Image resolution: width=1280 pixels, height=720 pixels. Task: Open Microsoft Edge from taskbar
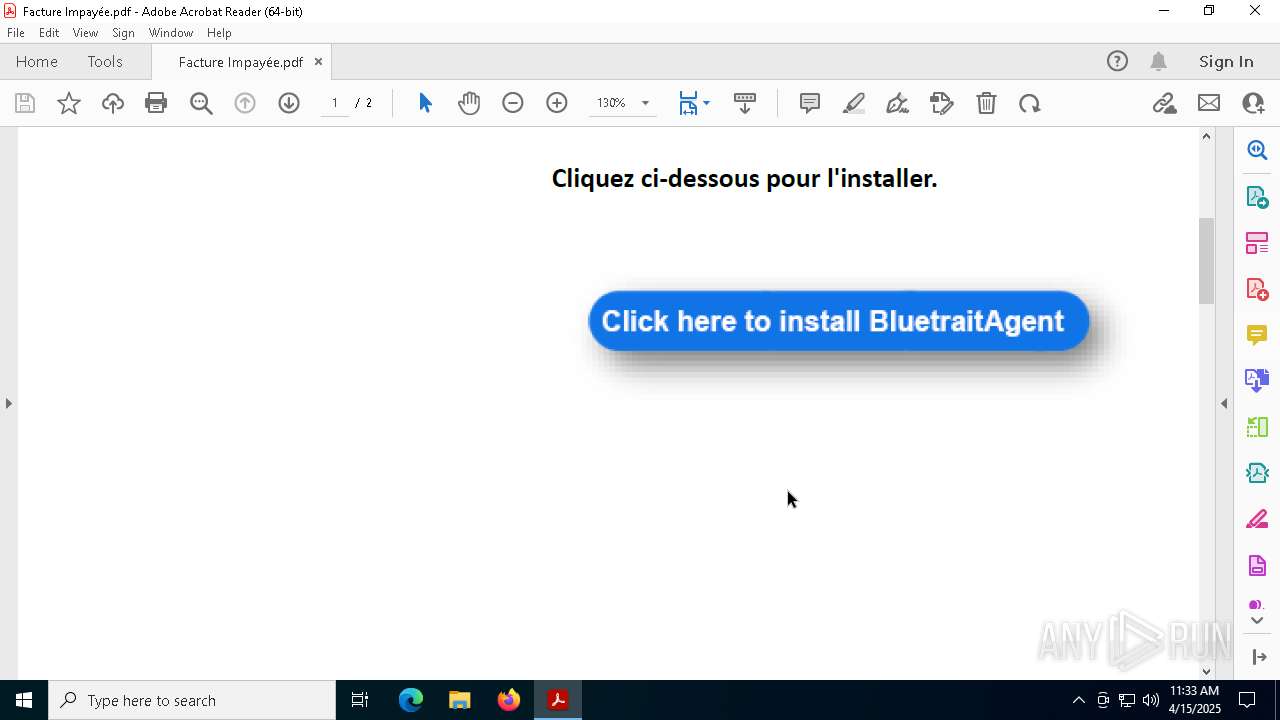click(x=411, y=700)
